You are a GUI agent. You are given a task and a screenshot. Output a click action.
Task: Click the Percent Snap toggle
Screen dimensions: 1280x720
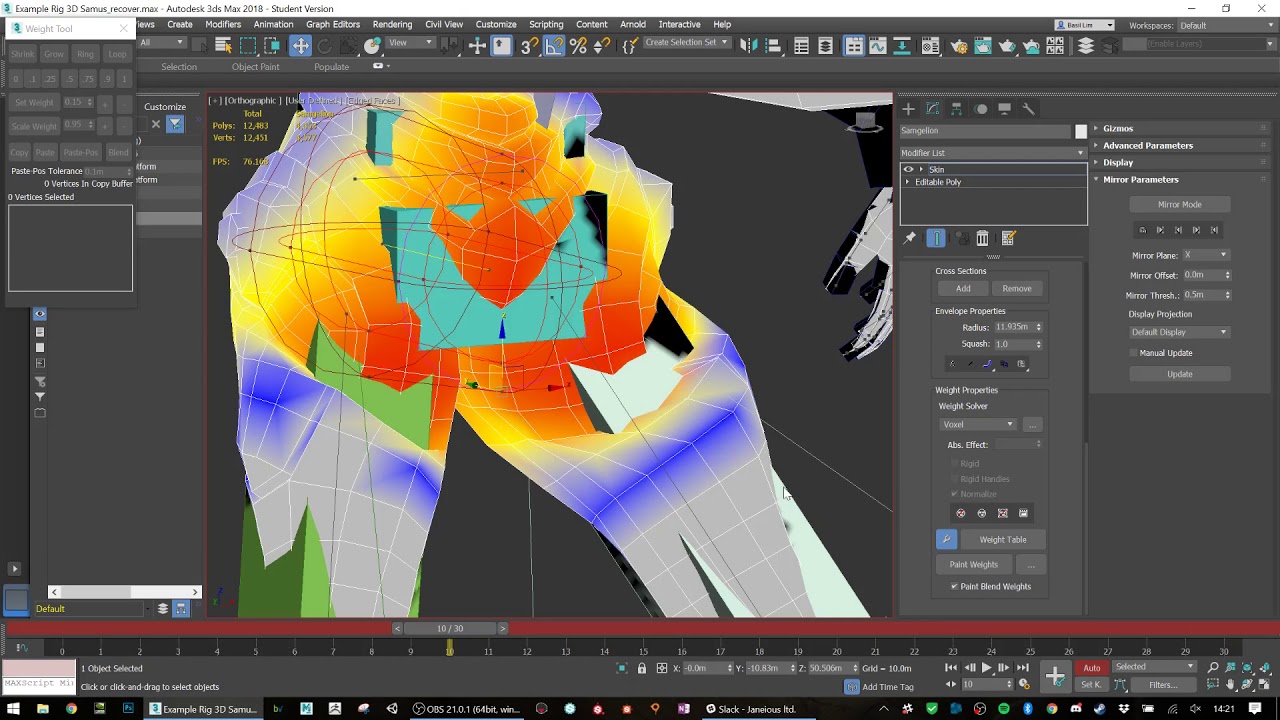[578, 45]
